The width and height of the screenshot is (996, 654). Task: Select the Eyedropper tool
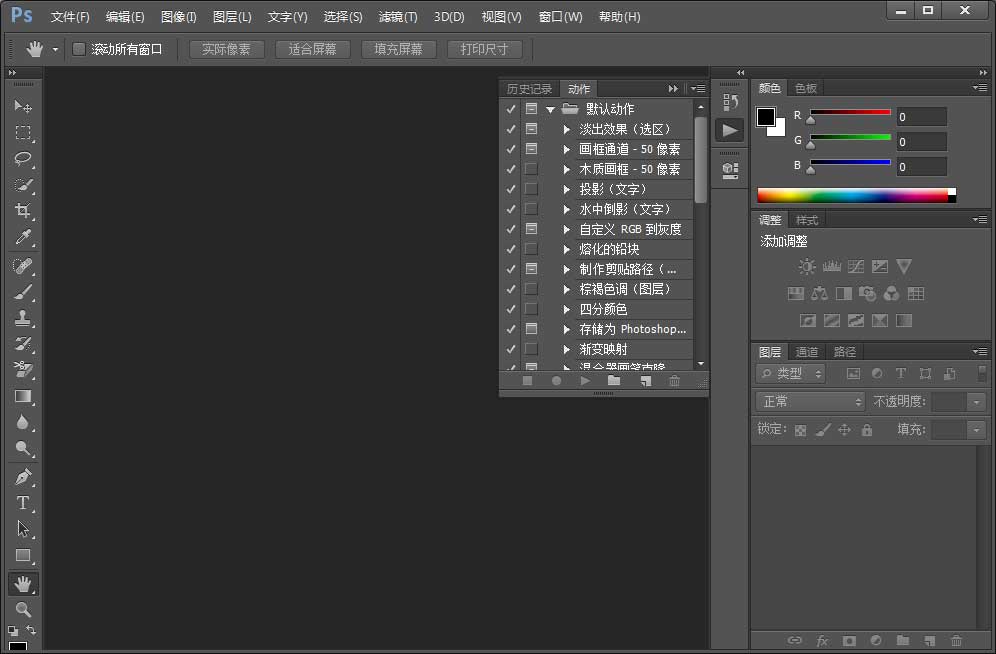point(23,237)
